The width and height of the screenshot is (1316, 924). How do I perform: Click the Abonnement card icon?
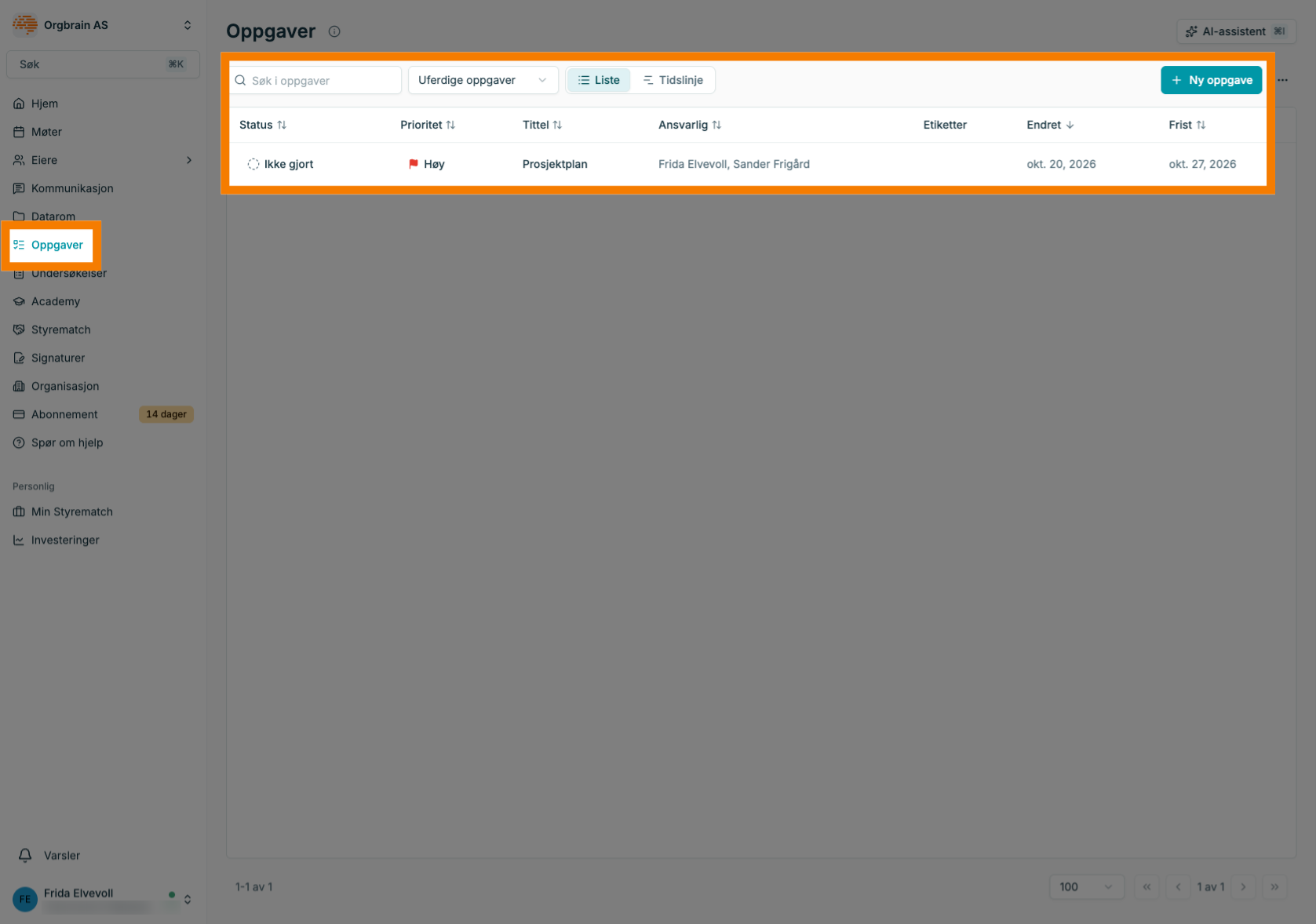point(19,414)
